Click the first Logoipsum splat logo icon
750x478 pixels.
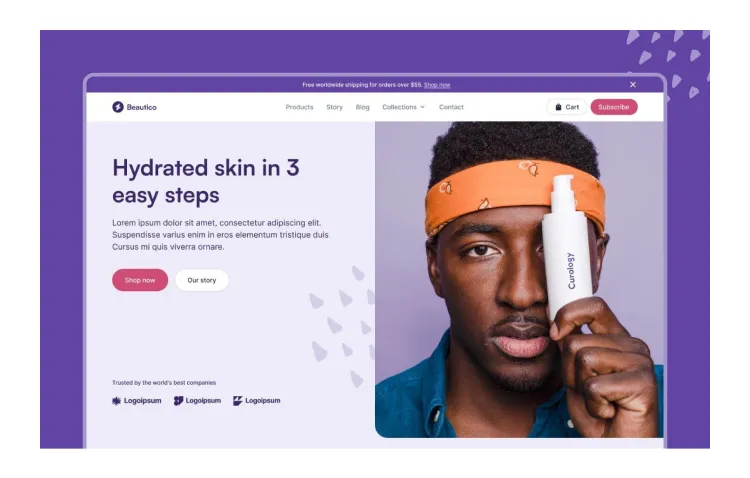[116, 401]
